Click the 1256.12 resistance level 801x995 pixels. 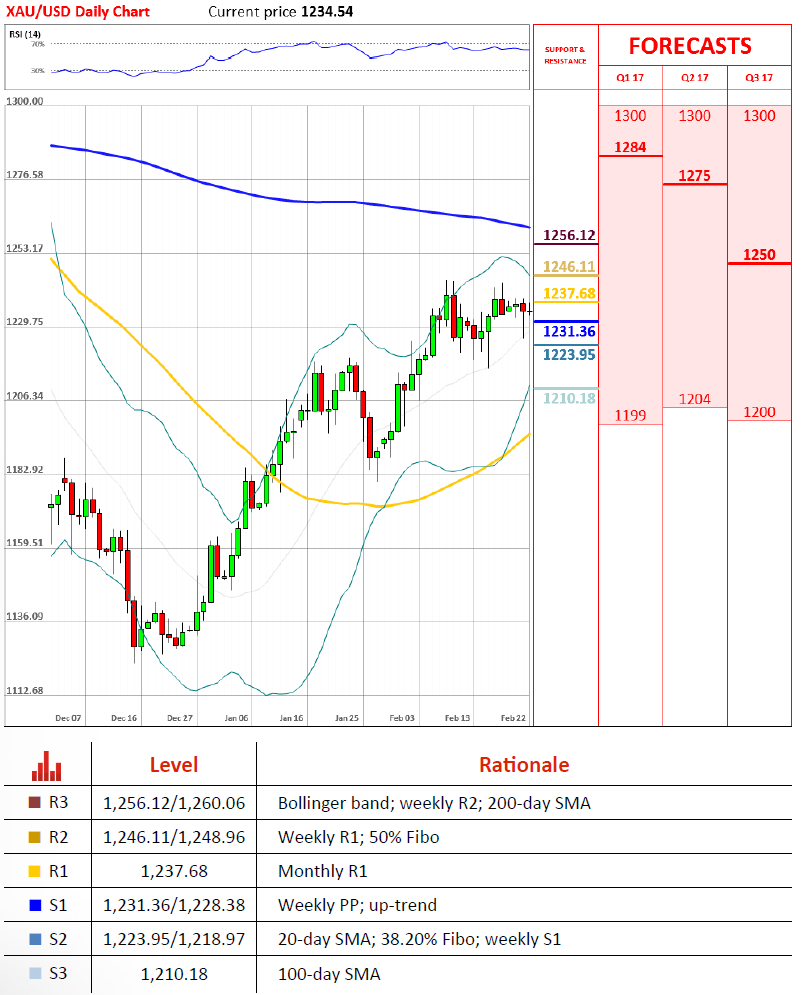(569, 235)
